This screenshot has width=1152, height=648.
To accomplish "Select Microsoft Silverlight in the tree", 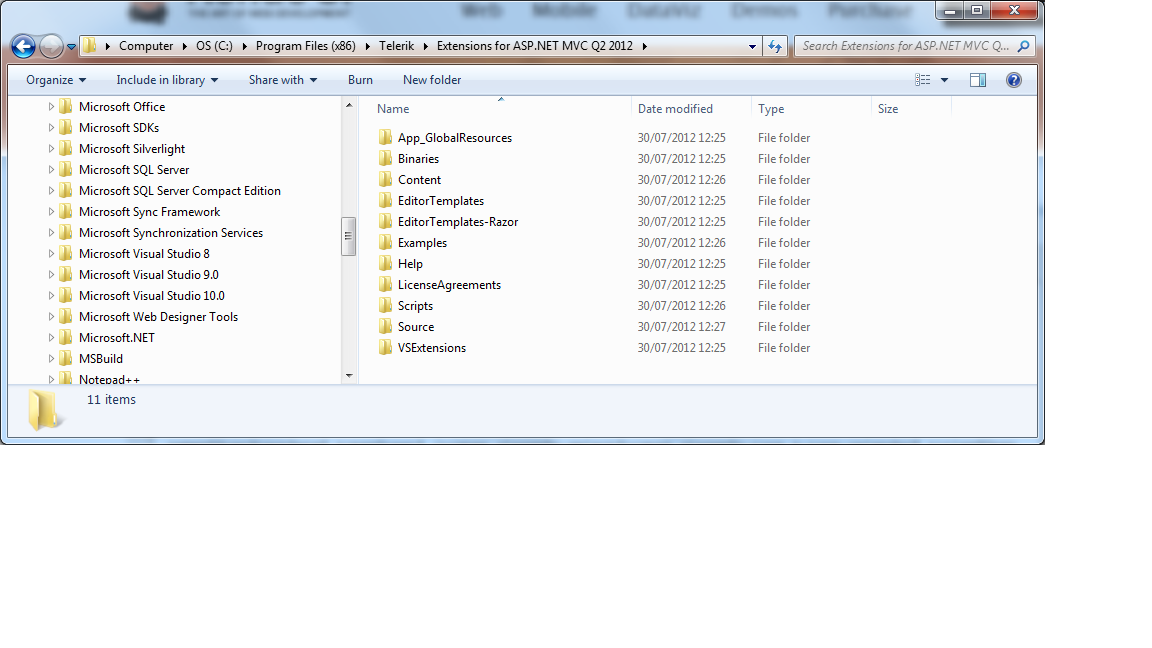I will [x=132, y=149].
